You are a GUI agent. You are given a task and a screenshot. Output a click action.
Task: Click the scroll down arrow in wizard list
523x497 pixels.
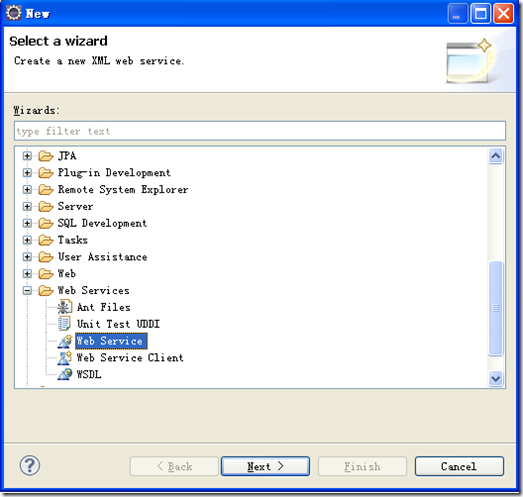click(496, 379)
